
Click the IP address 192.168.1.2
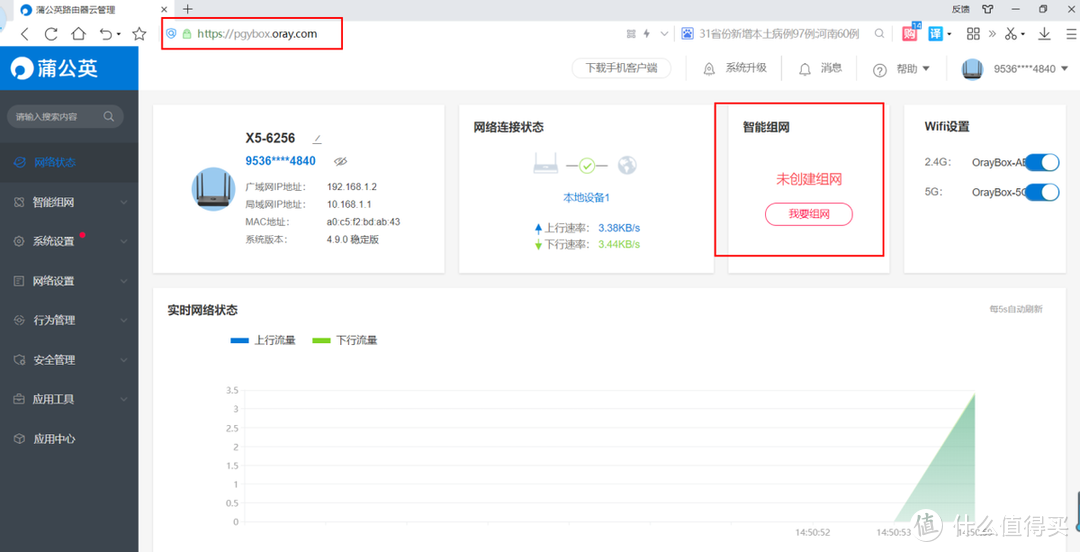click(352, 187)
